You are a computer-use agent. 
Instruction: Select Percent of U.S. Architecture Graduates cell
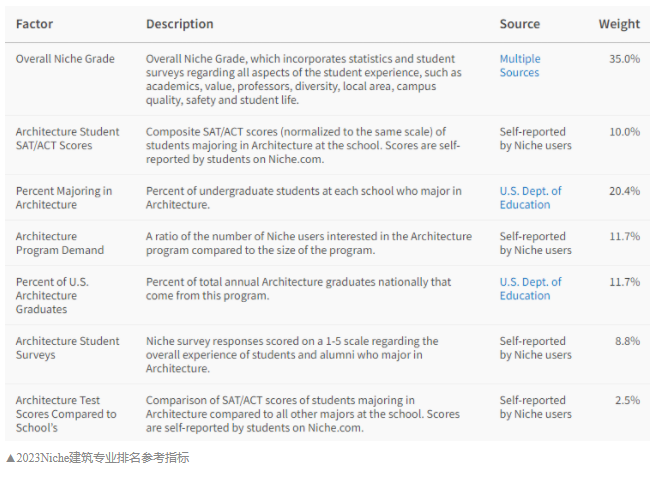pyautogui.click(x=52, y=296)
